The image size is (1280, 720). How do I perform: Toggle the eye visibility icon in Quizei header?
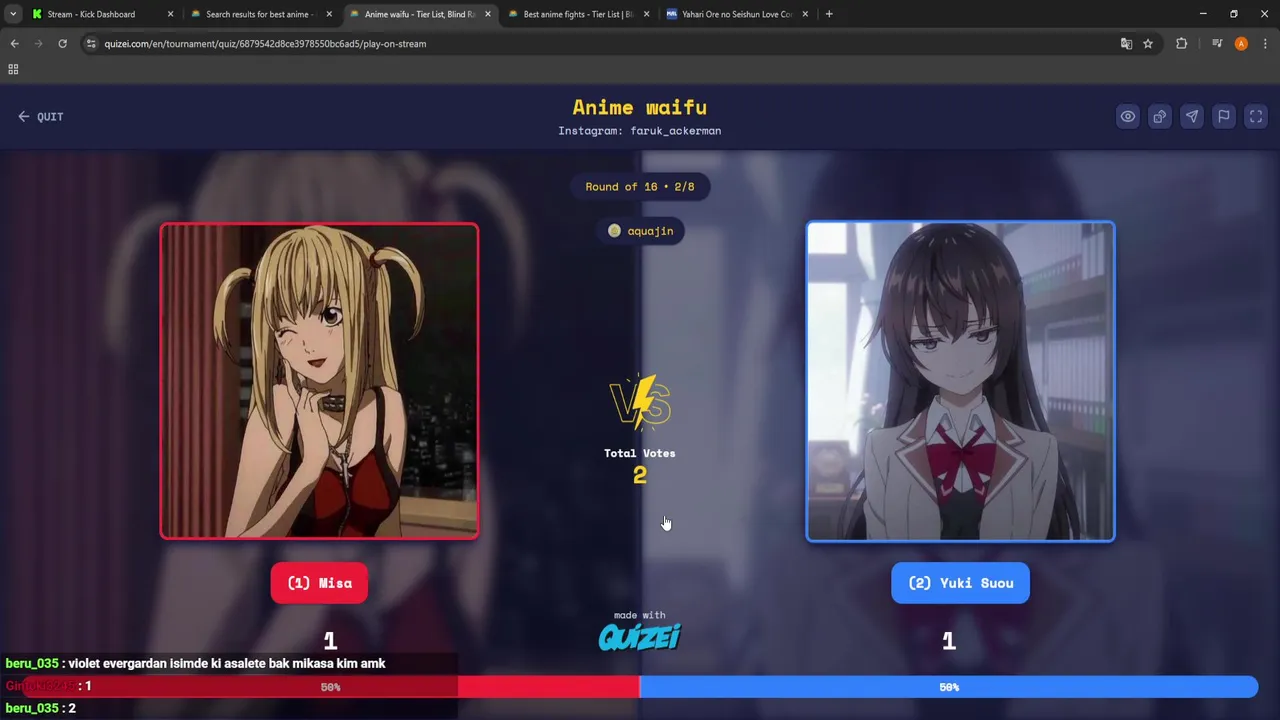point(1127,116)
